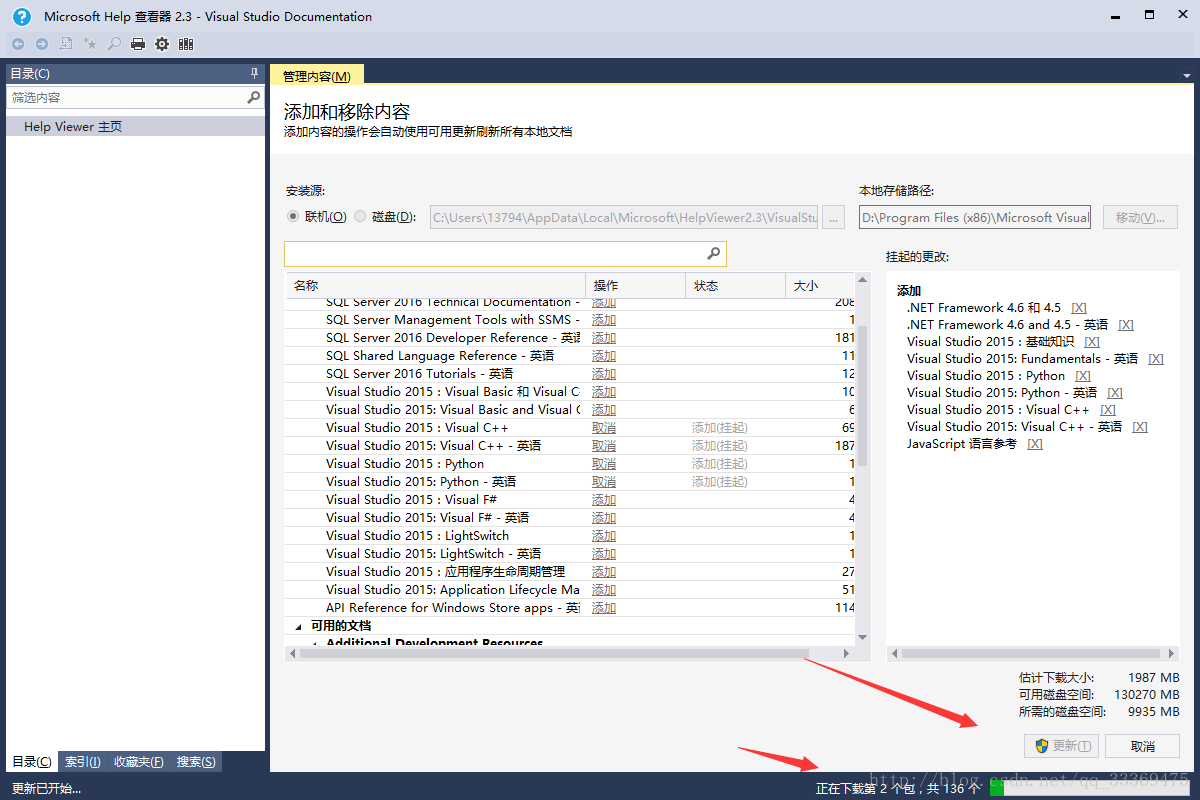Click the find in topic magnifier icon

[x=114, y=44]
